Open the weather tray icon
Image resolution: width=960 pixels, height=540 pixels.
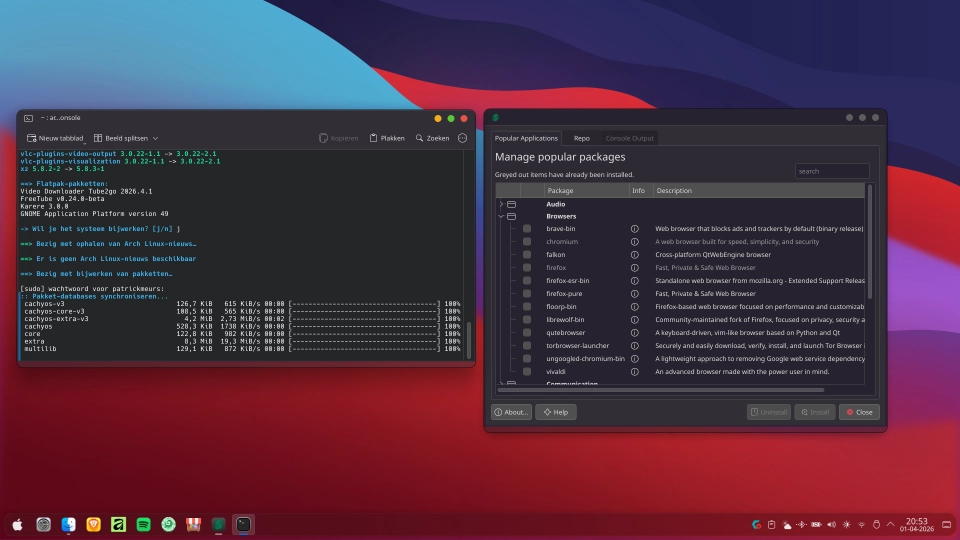[x=787, y=525]
